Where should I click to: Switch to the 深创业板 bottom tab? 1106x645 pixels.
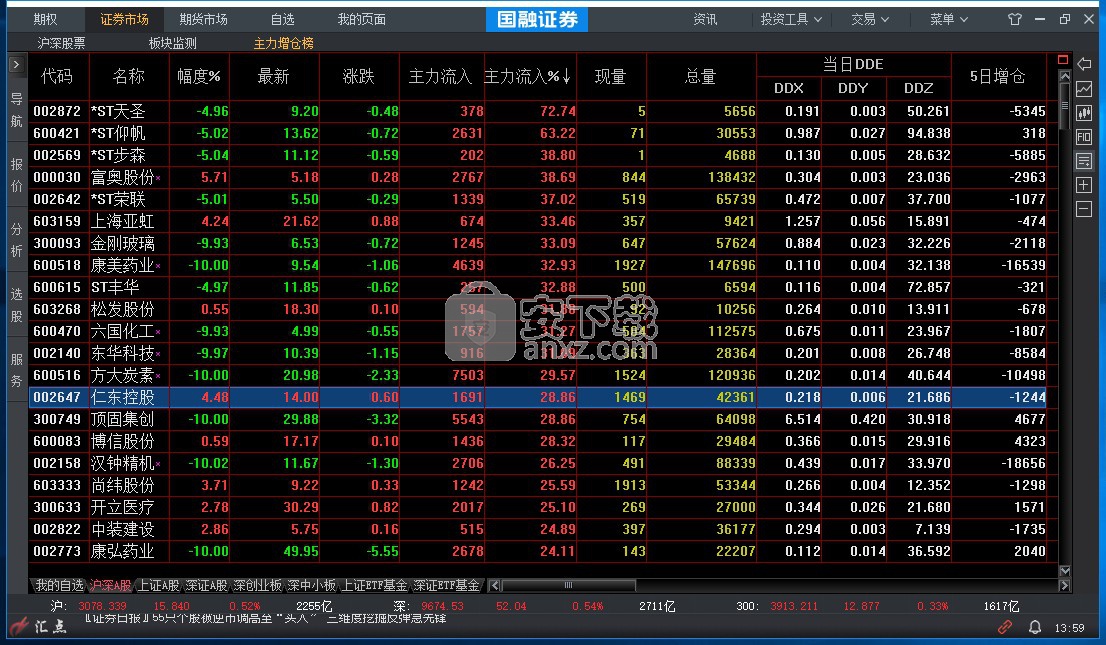point(257,585)
